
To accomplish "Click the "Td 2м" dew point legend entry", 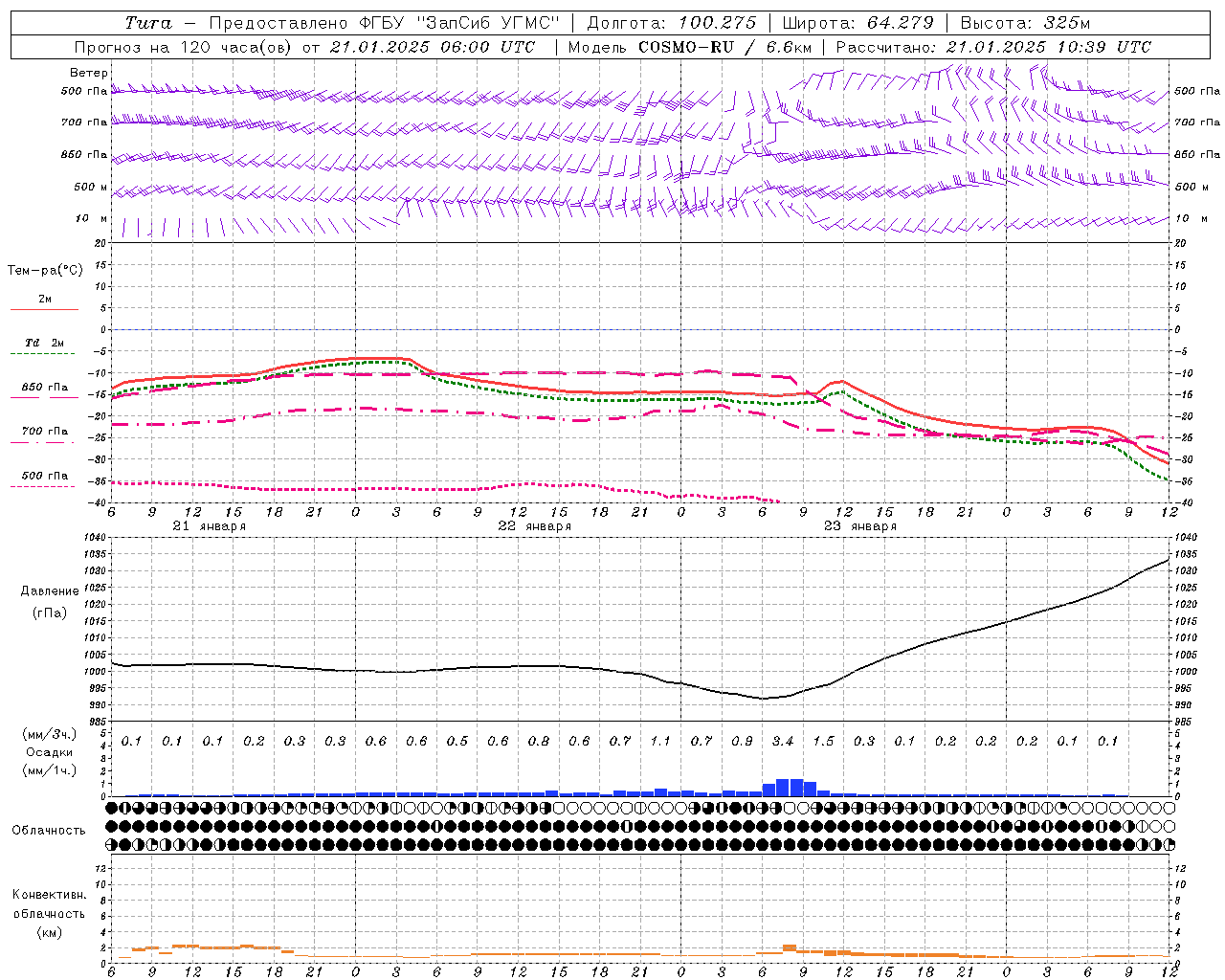I will (45, 343).
